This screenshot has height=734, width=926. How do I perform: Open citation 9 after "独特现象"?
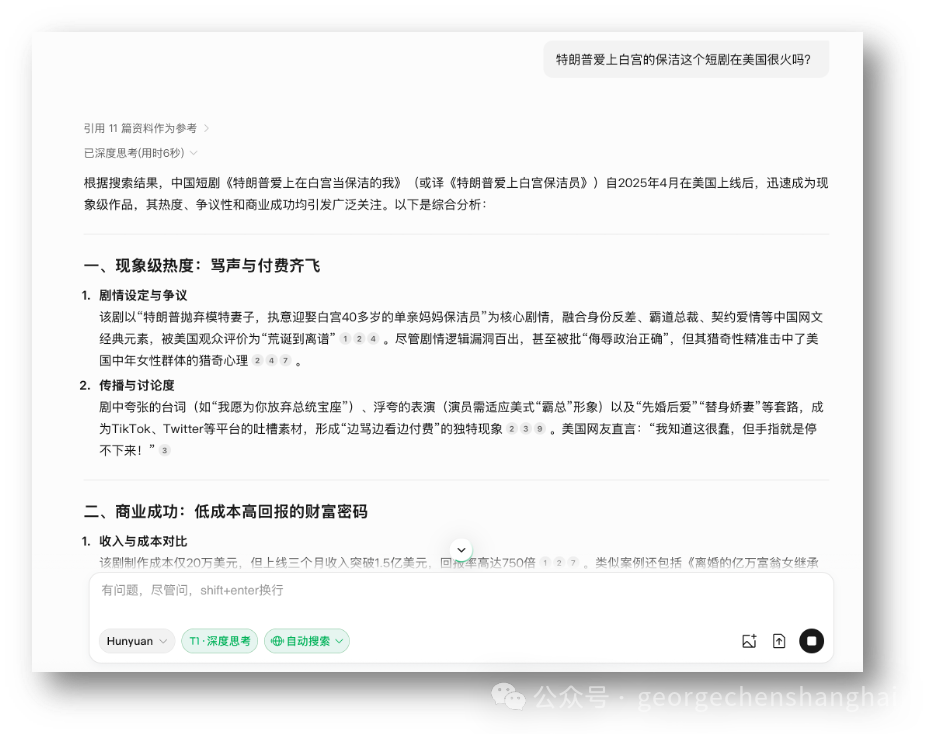[540, 429]
